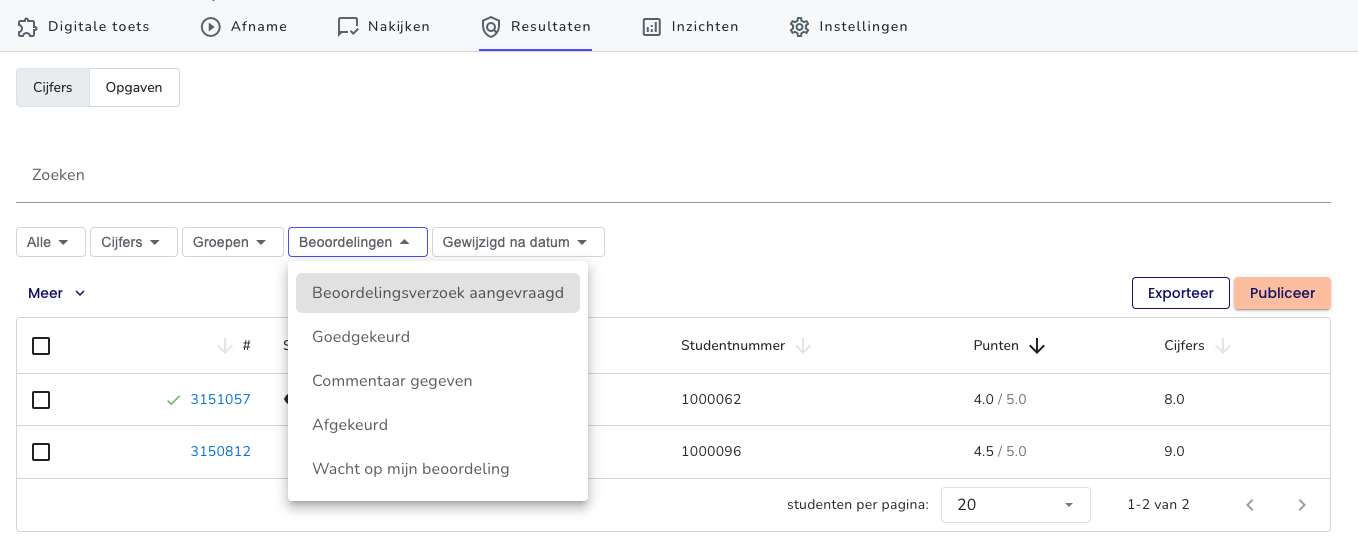Open the Digitale toets tab
The width and height of the screenshot is (1358, 559).
click(84, 27)
